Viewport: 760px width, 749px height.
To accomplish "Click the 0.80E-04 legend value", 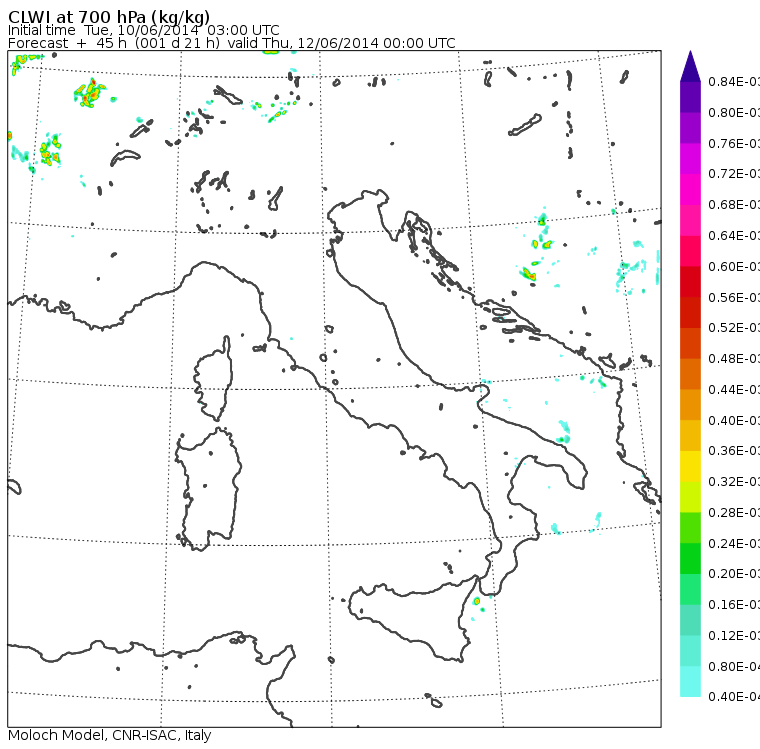I will tap(734, 667).
